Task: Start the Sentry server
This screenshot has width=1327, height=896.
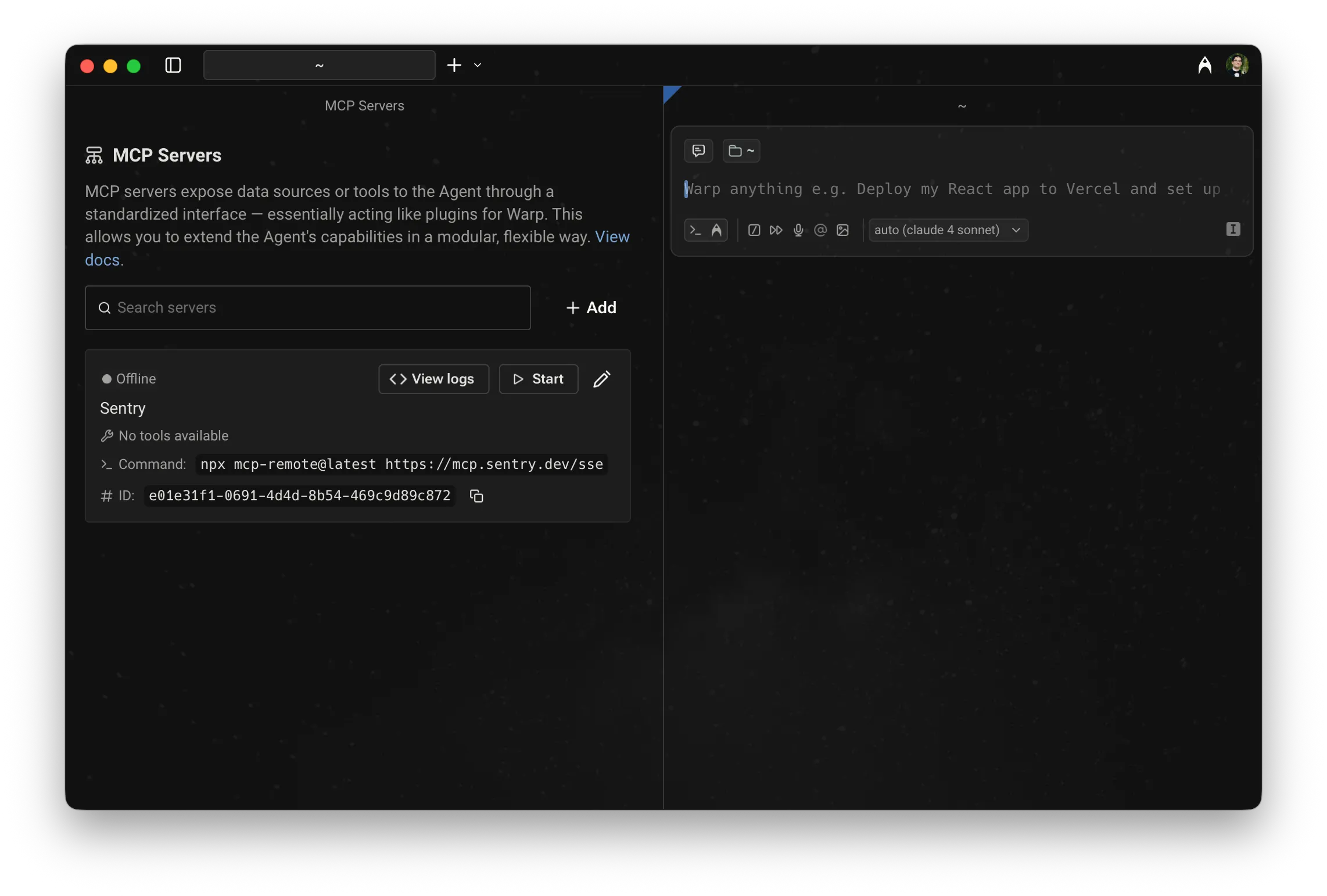Action: pyautogui.click(x=539, y=379)
